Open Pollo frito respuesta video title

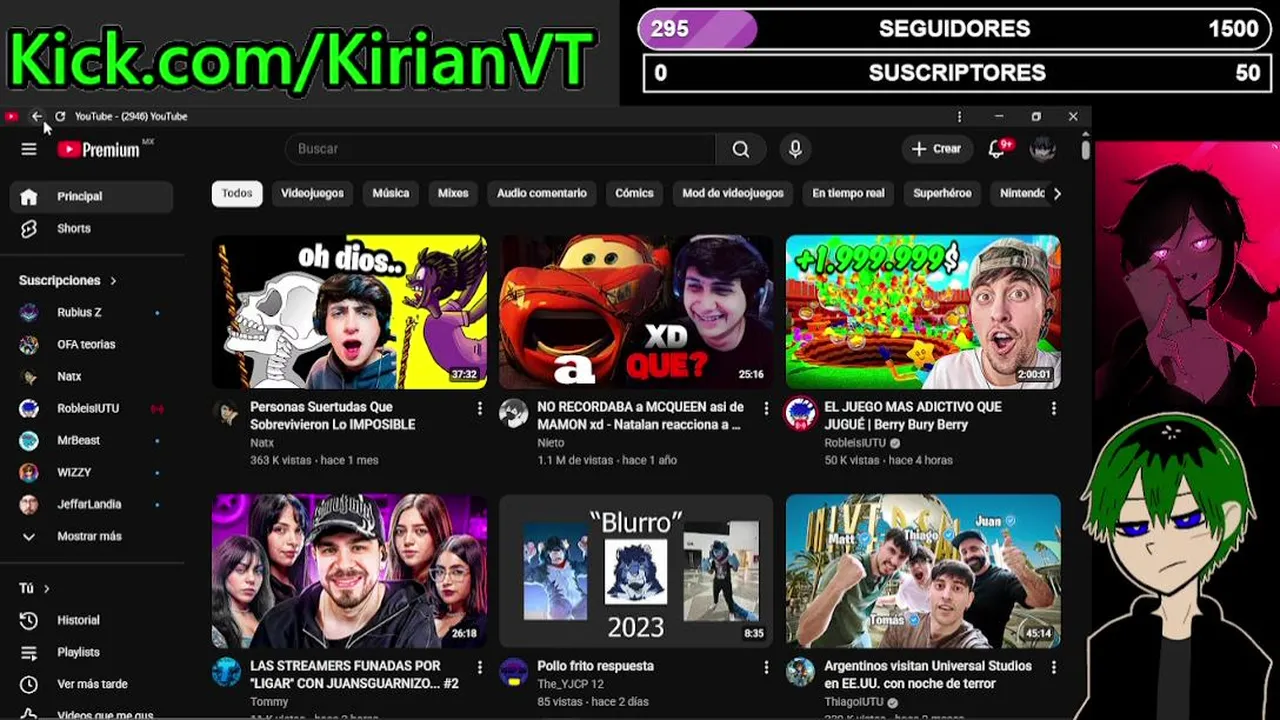click(x=595, y=666)
